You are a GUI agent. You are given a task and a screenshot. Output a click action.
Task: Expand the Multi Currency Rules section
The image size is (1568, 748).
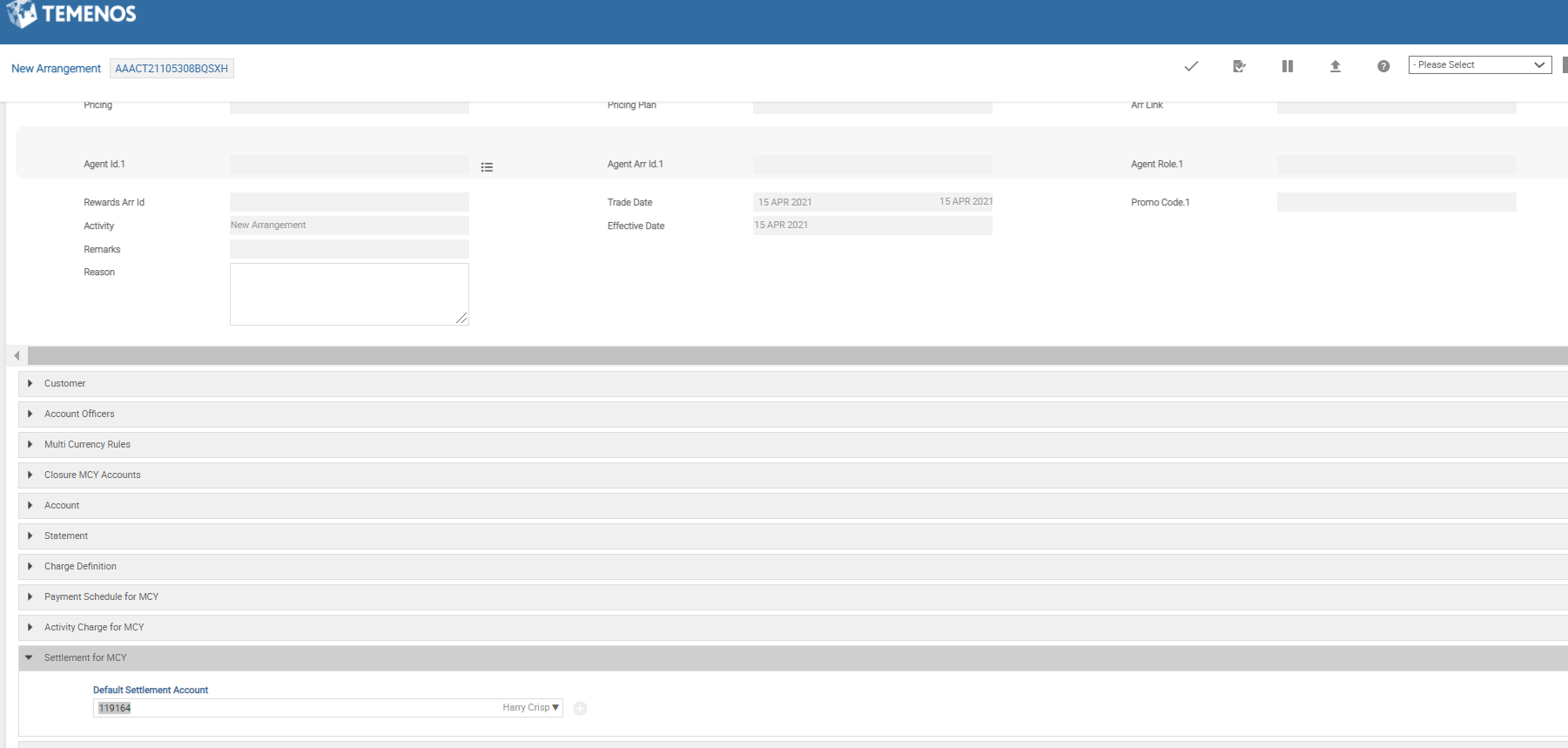(87, 445)
